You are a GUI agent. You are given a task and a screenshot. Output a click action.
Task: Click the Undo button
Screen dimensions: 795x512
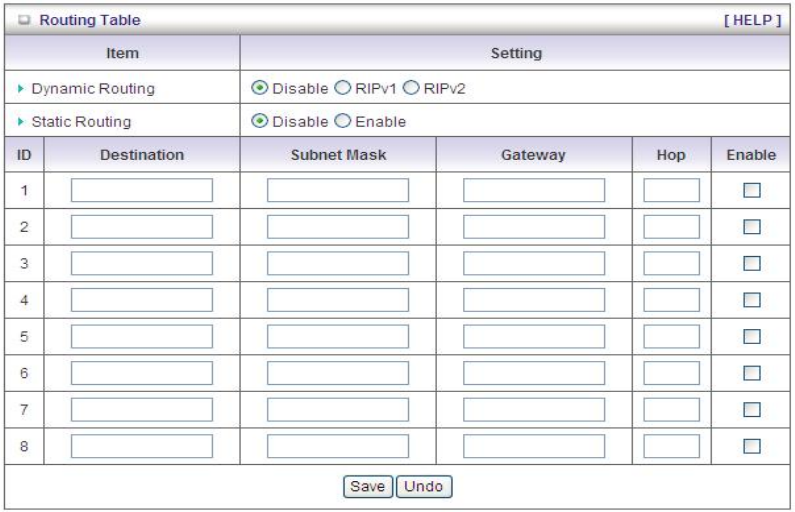[424, 487]
